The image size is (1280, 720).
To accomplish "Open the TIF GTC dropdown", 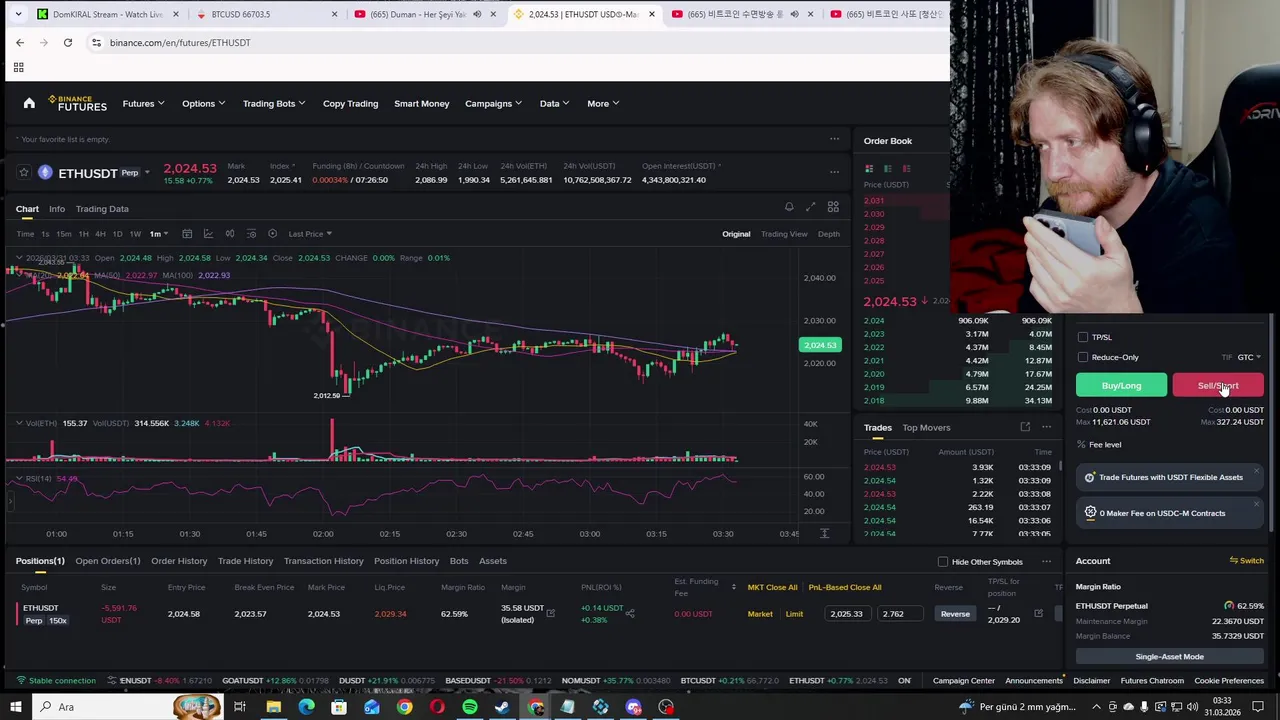I will [1249, 357].
